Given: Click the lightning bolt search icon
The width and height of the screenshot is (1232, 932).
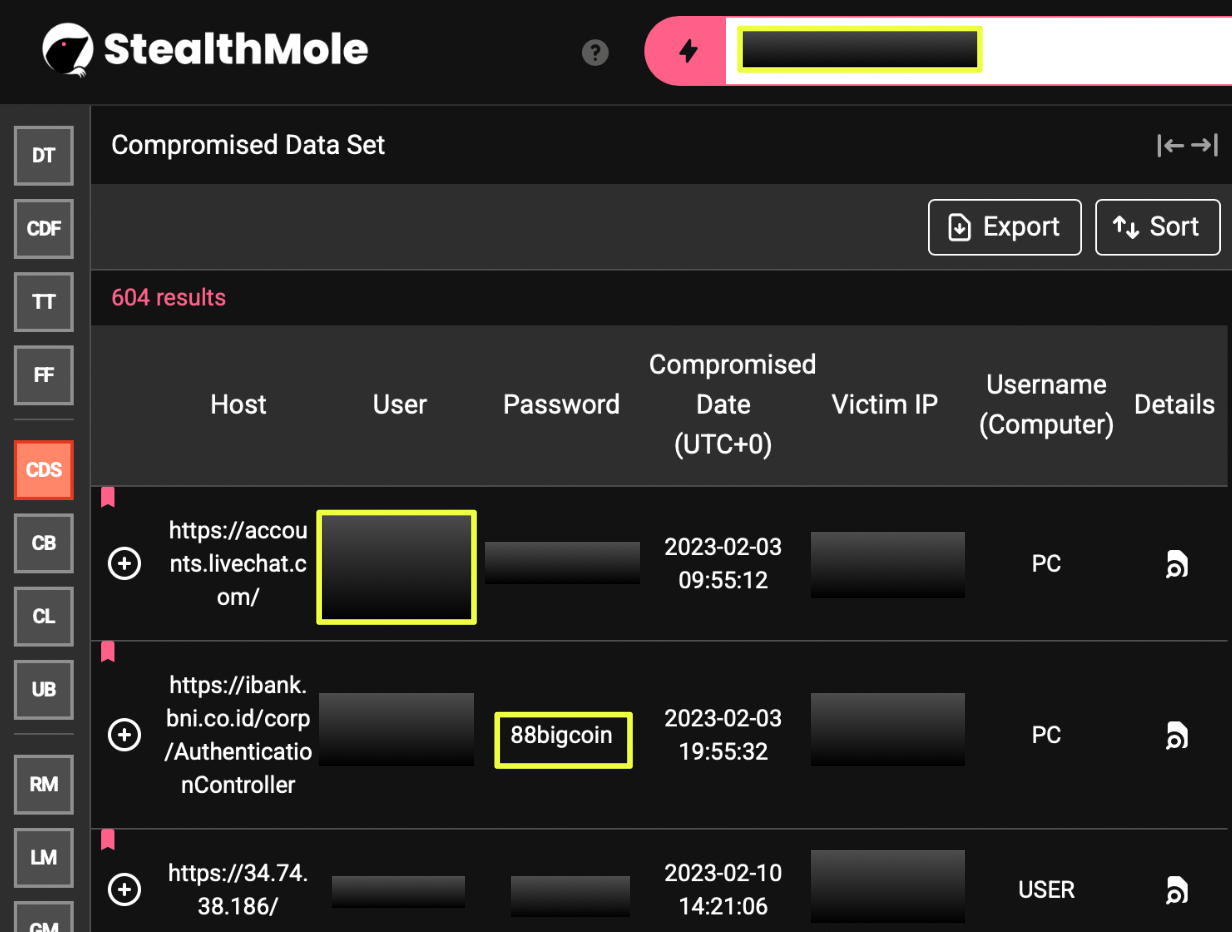Looking at the screenshot, I should (x=687, y=51).
